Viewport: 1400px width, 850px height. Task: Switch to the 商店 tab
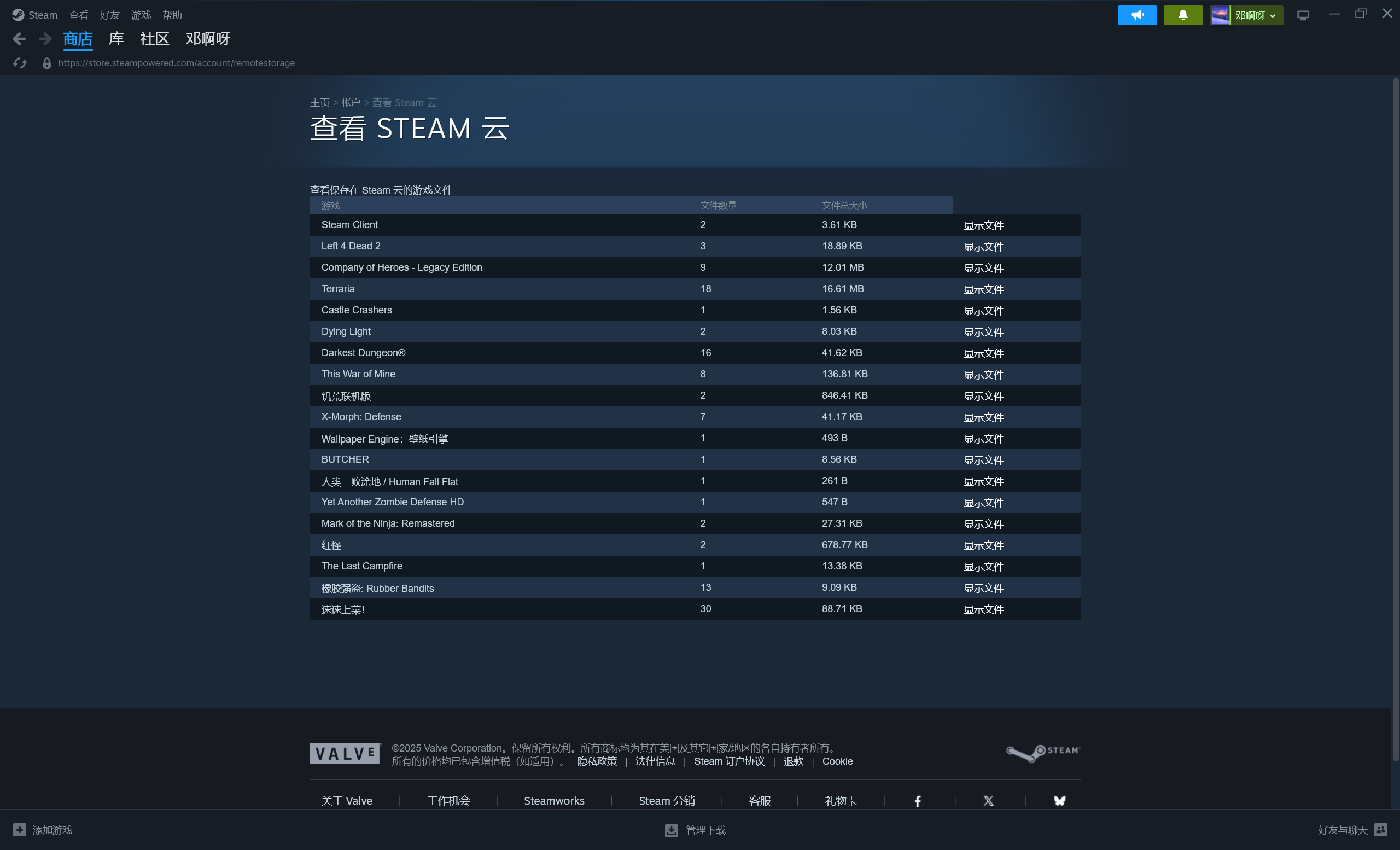click(x=78, y=39)
